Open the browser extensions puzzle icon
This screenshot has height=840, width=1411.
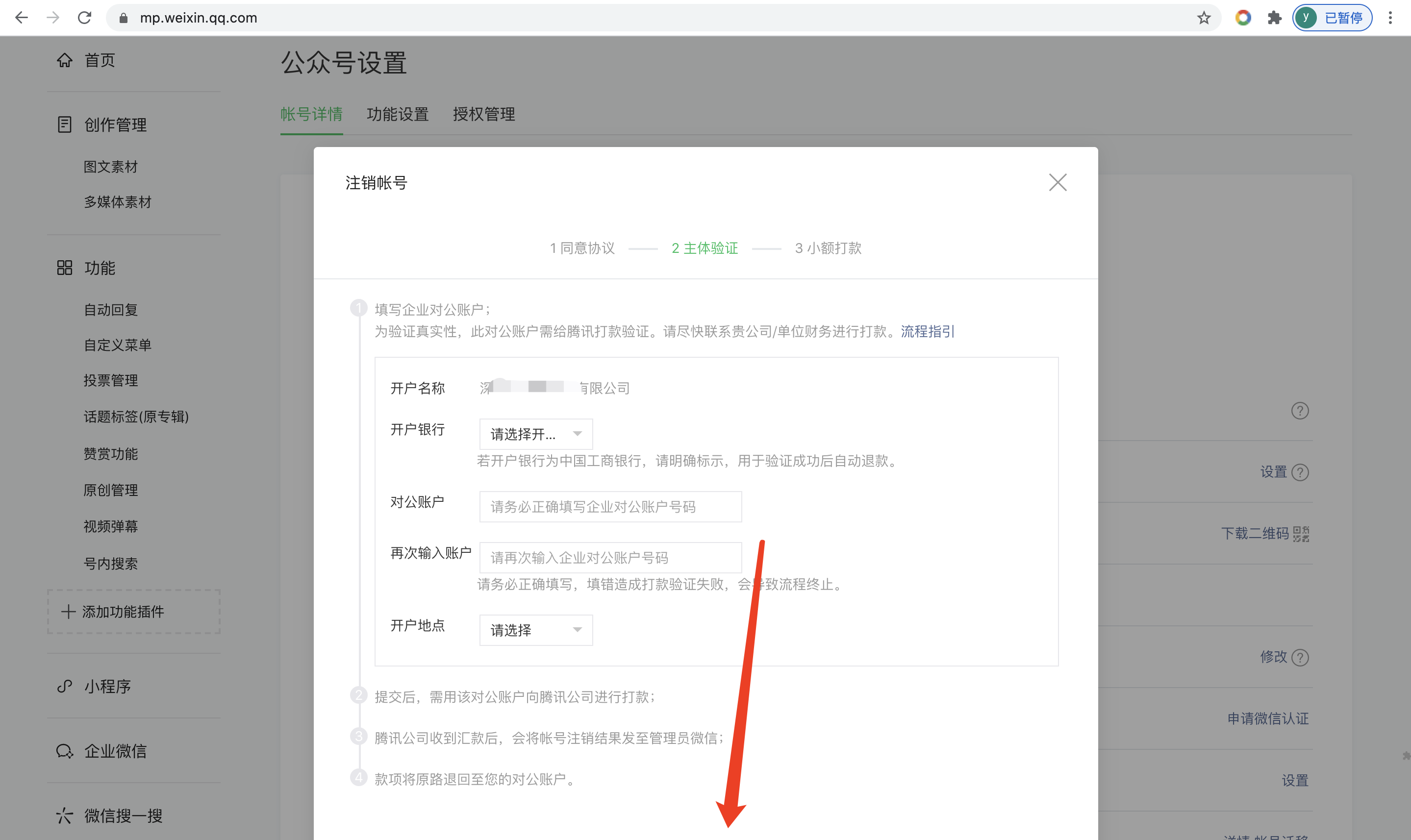click(1274, 18)
